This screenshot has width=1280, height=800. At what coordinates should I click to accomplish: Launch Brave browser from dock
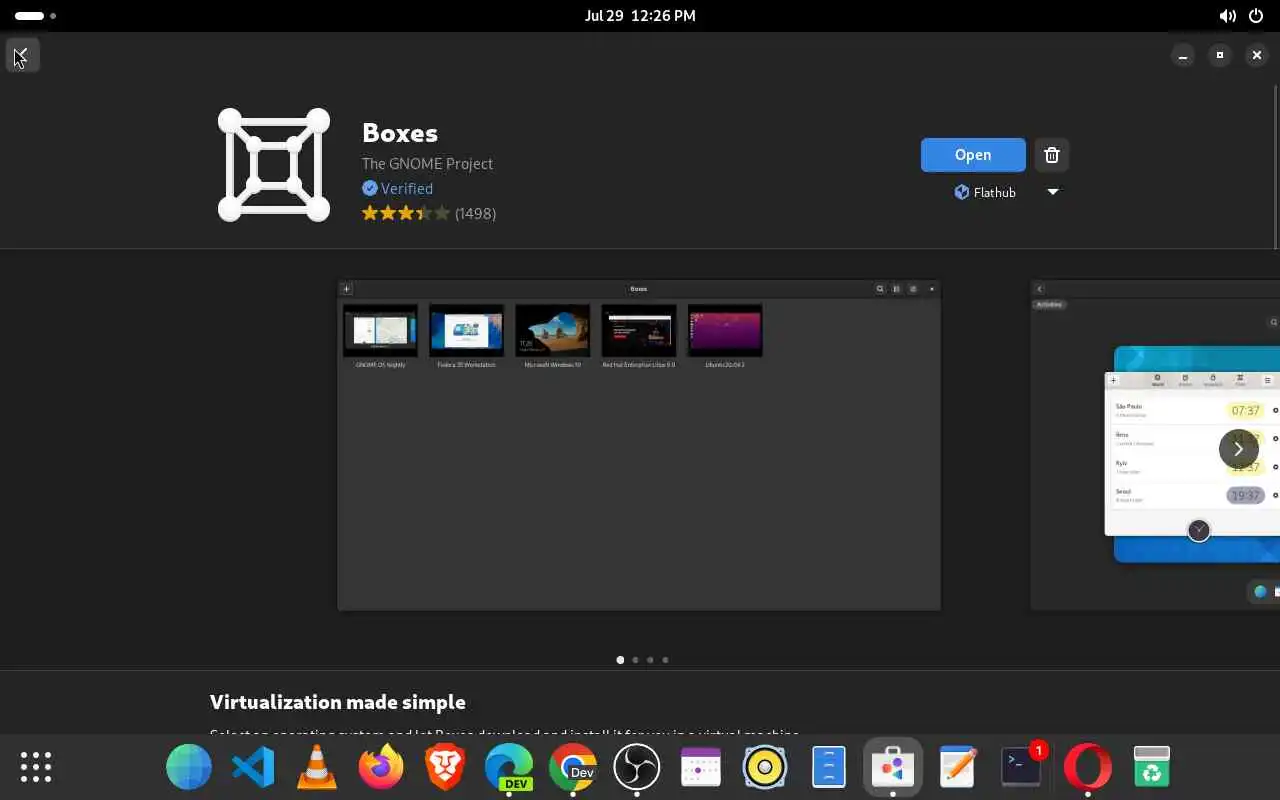[445, 768]
